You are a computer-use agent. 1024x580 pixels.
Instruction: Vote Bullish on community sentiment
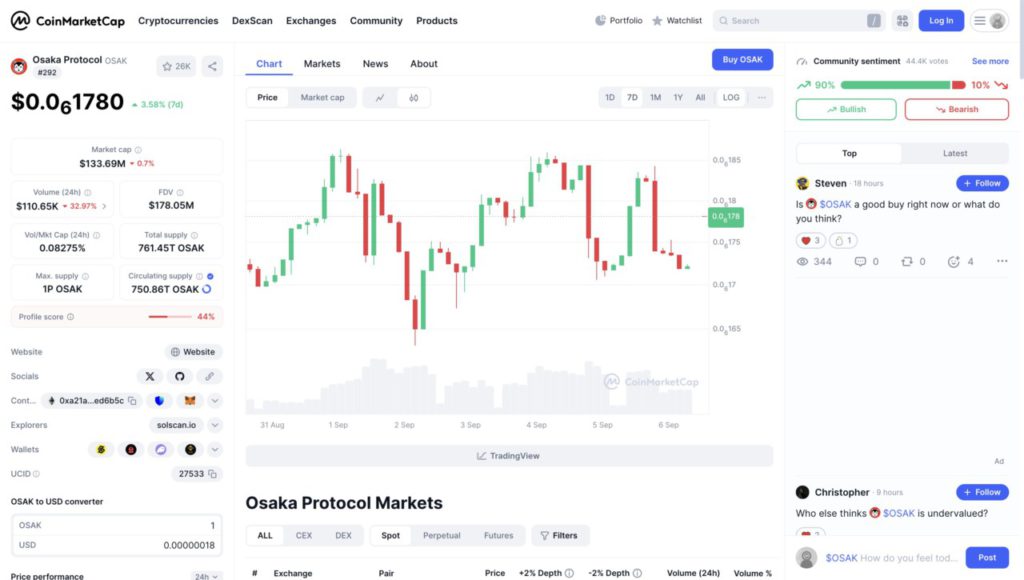pos(846,109)
